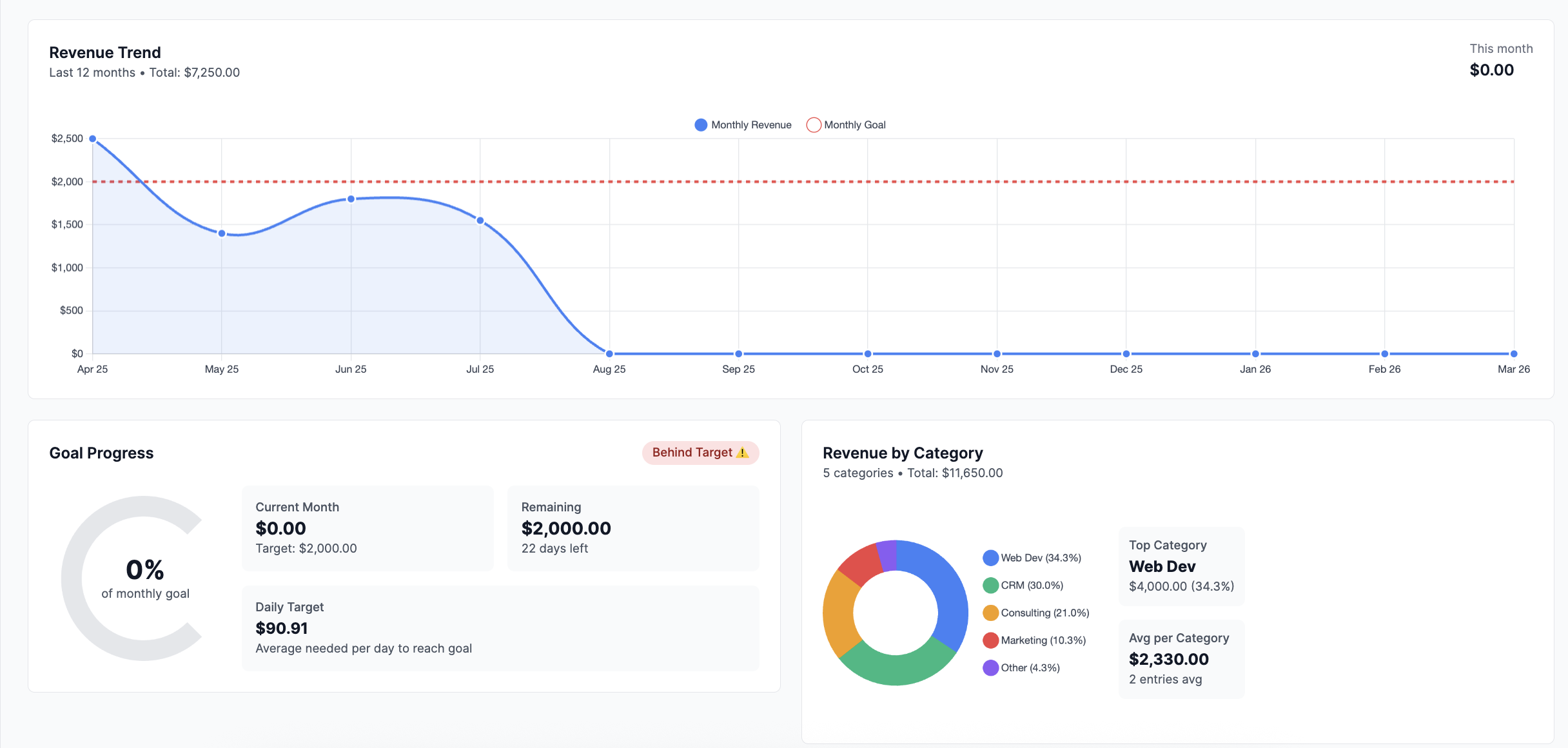Click the Apr 25 data point on the chart
Image resolution: width=1568 pixels, height=748 pixels.
click(93, 138)
